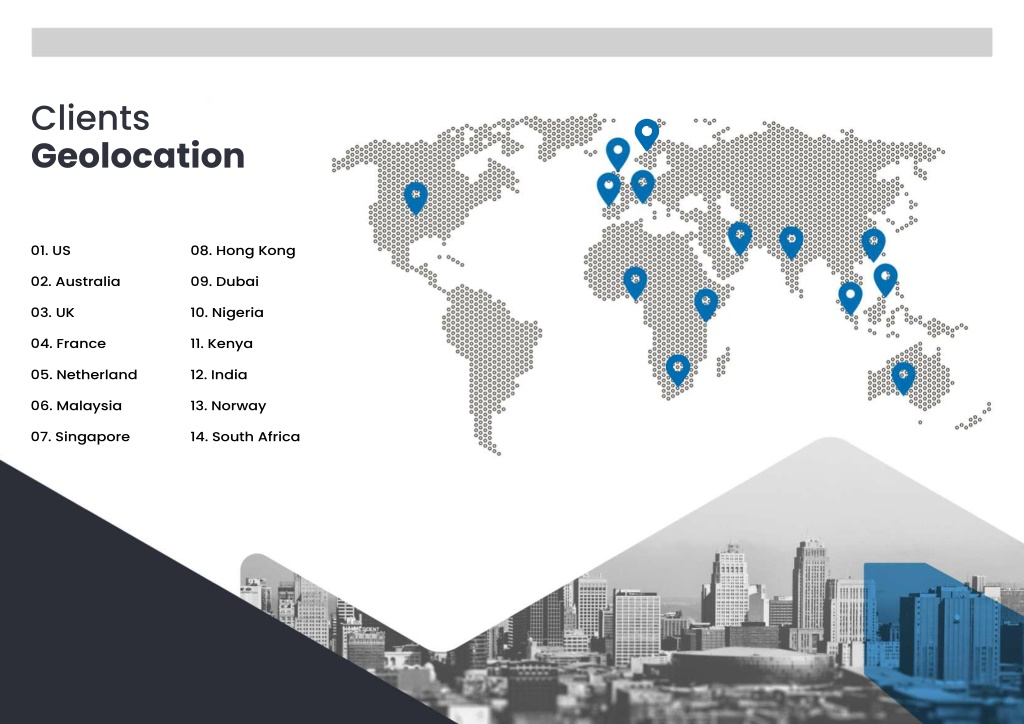
Task: Click the pin over southern Africa
Action: point(678,370)
